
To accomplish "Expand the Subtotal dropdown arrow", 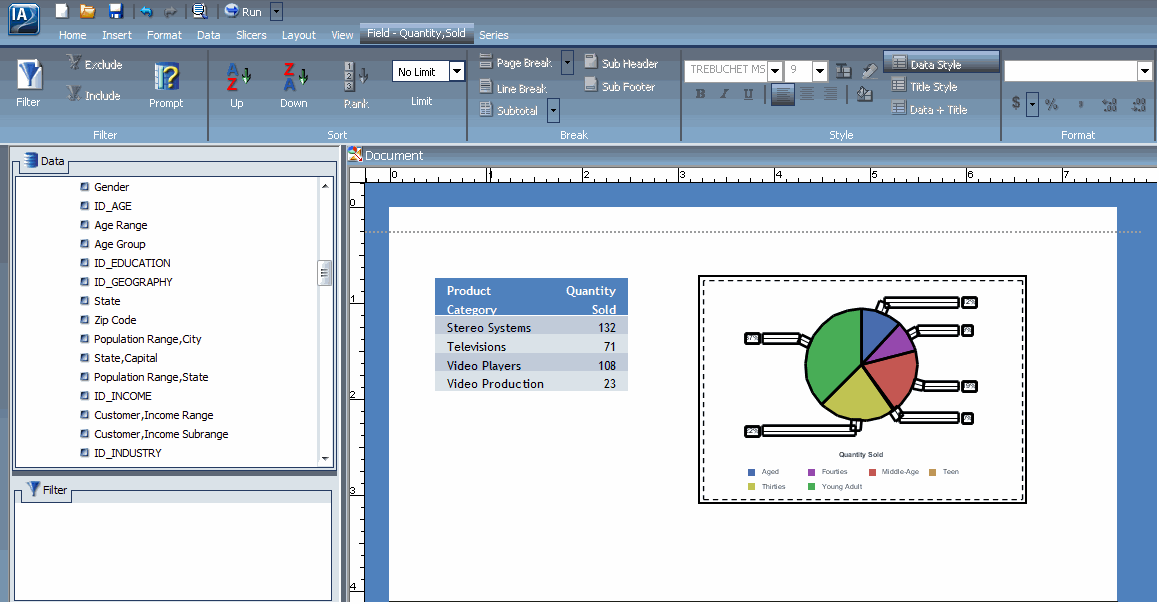I will pos(553,111).
